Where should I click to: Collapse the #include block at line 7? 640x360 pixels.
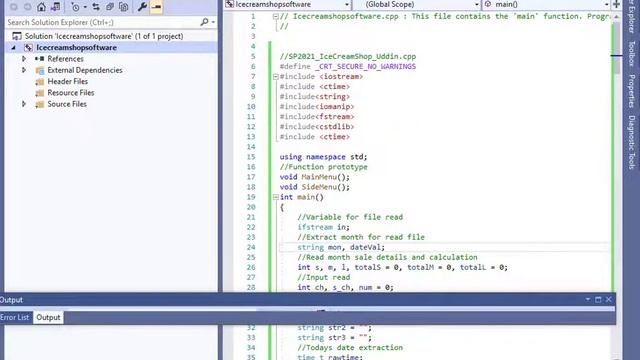click(276, 77)
